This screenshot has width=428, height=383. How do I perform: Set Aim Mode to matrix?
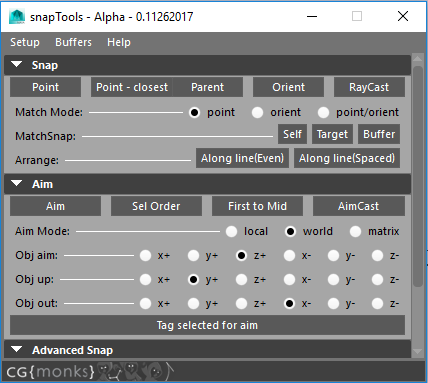click(x=355, y=231)
